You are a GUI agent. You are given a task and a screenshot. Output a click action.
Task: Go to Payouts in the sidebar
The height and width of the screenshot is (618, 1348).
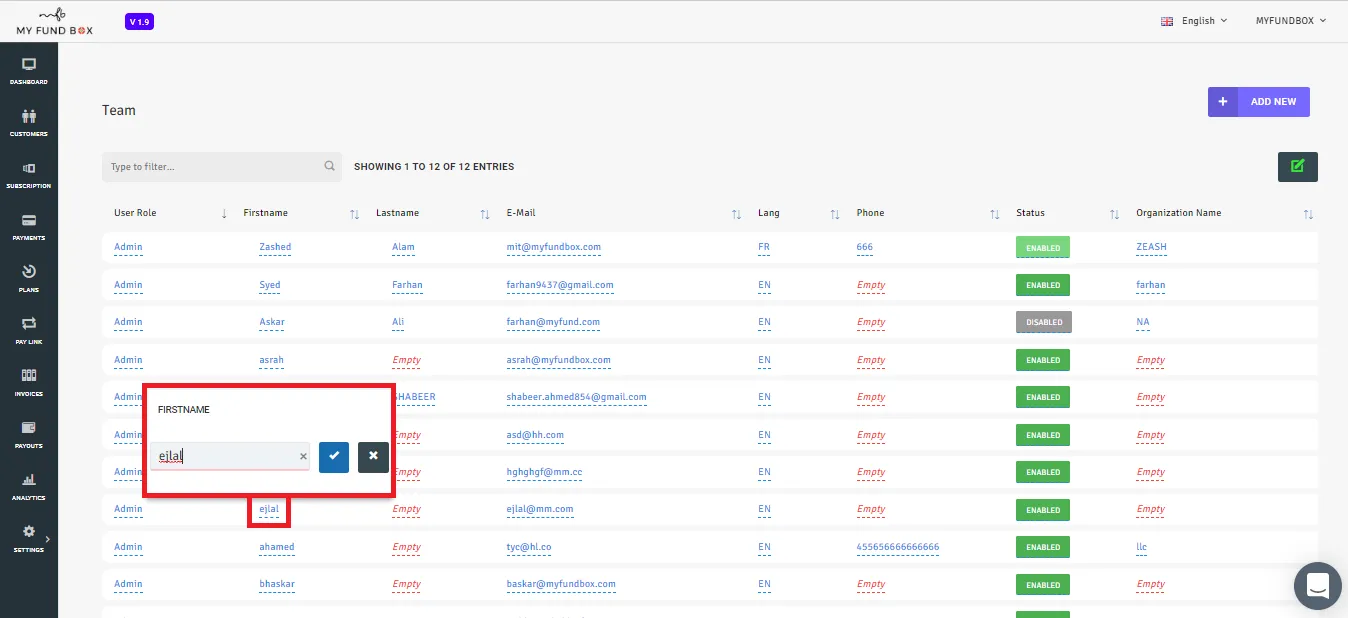(x=29, y=434)
